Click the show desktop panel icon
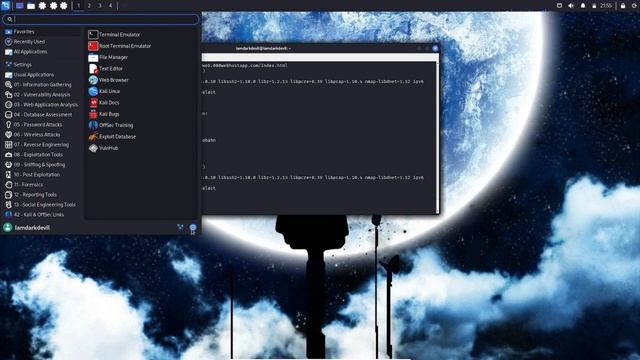This screenshot has width=640, height=360. tap(20, 6)
